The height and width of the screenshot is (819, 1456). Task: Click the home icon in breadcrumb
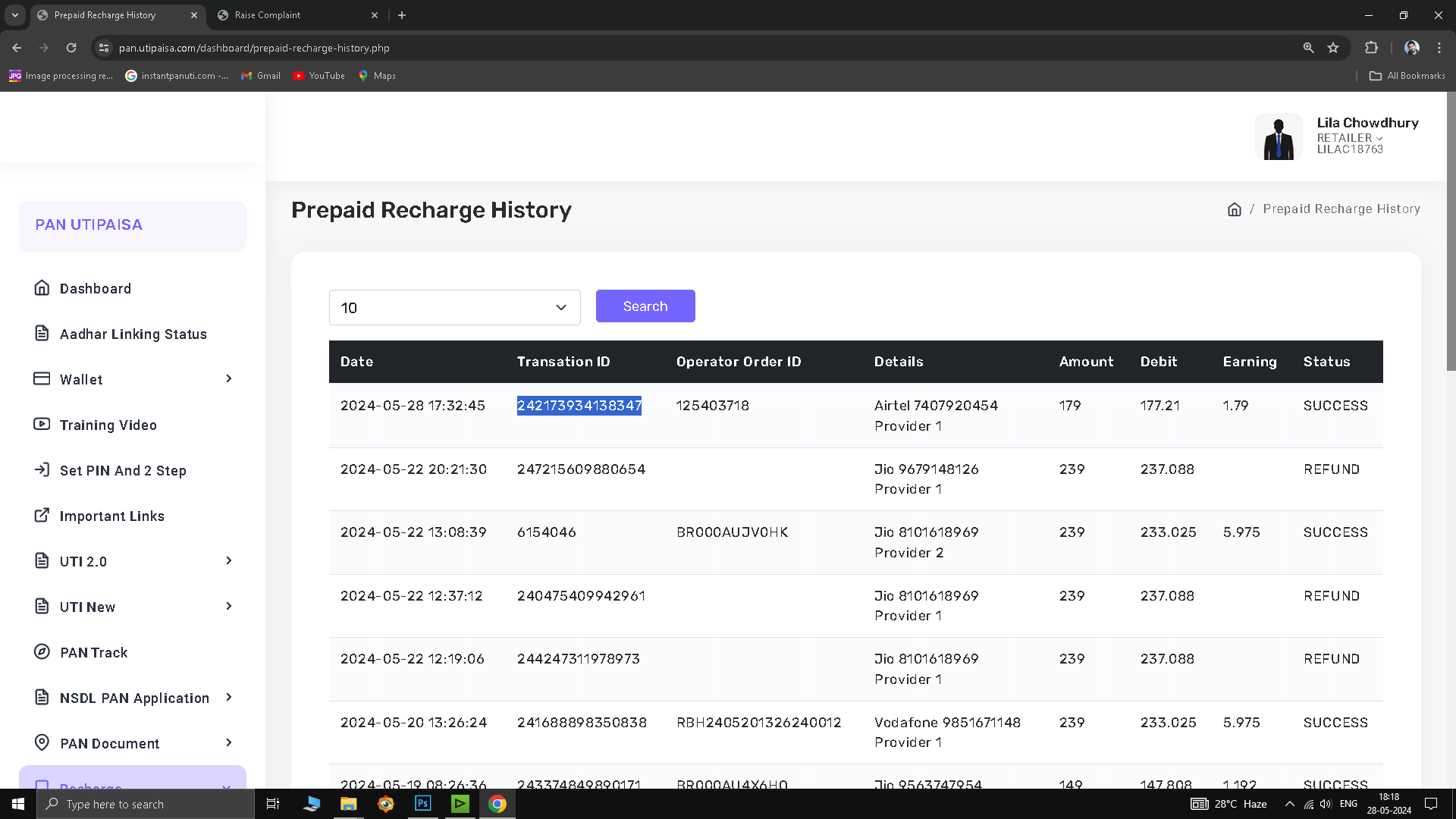coord(1235,209)
